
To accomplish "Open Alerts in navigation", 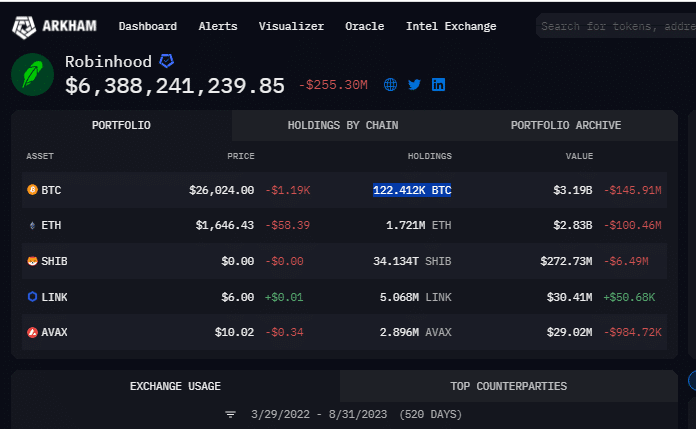I will [x=218, y=26].
